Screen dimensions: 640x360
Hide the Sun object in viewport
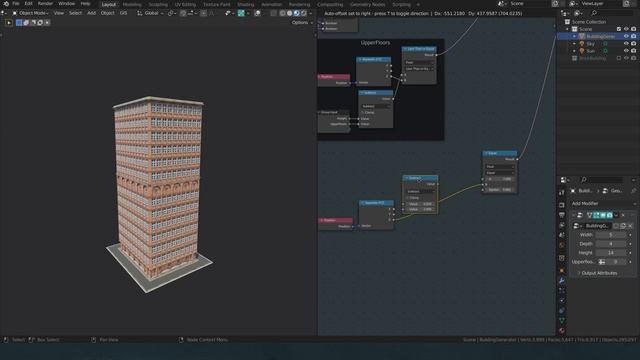[x=626, y=51]
